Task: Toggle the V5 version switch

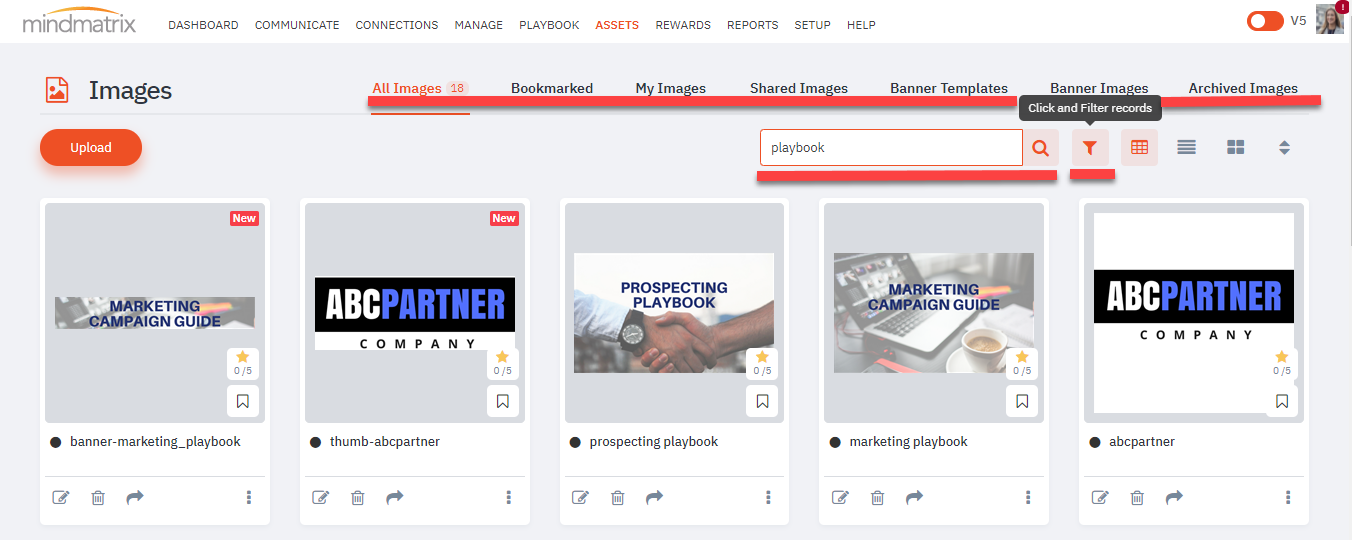Action: 1264,21
